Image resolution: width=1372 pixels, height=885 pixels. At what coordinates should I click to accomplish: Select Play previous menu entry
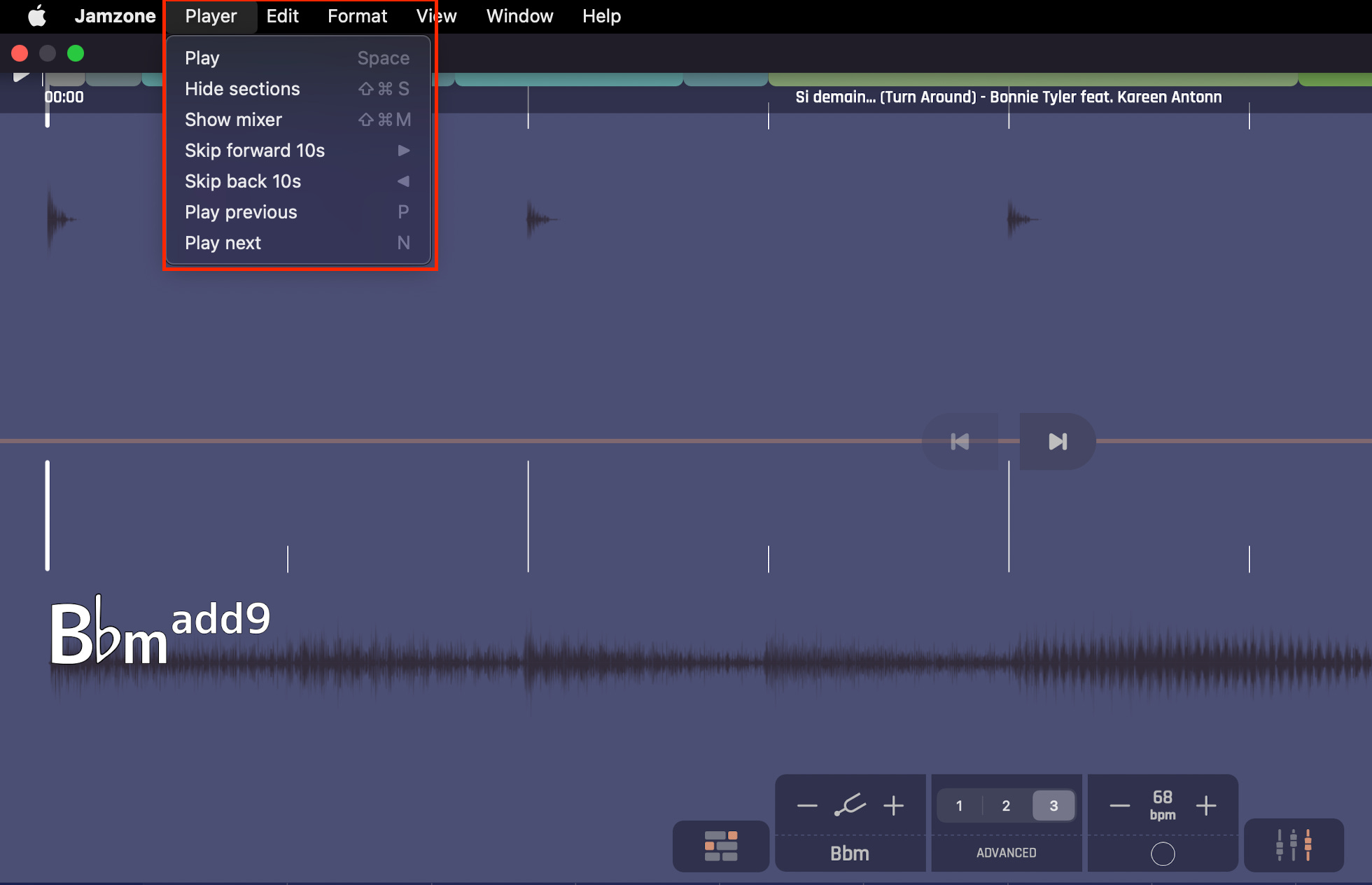coord(297,212)
